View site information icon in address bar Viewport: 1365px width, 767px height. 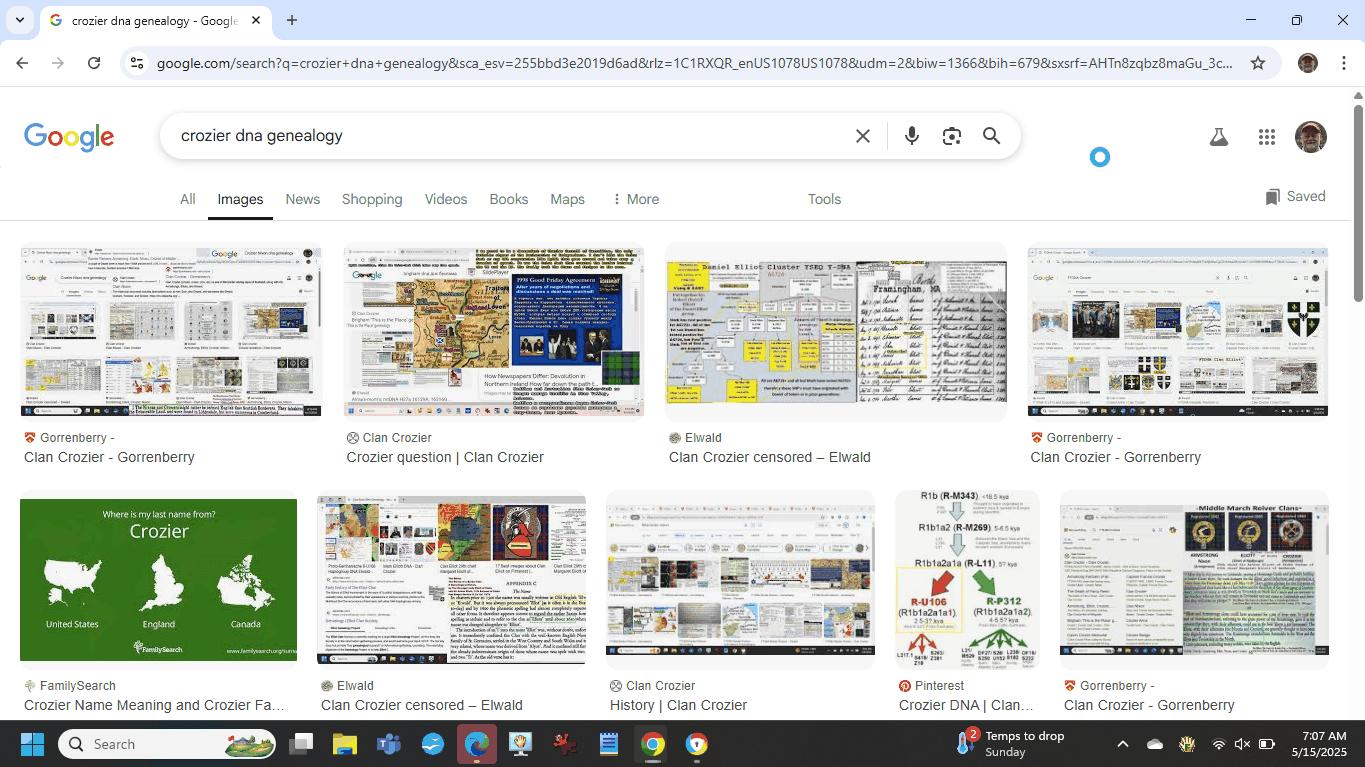(x=137, y=63)
